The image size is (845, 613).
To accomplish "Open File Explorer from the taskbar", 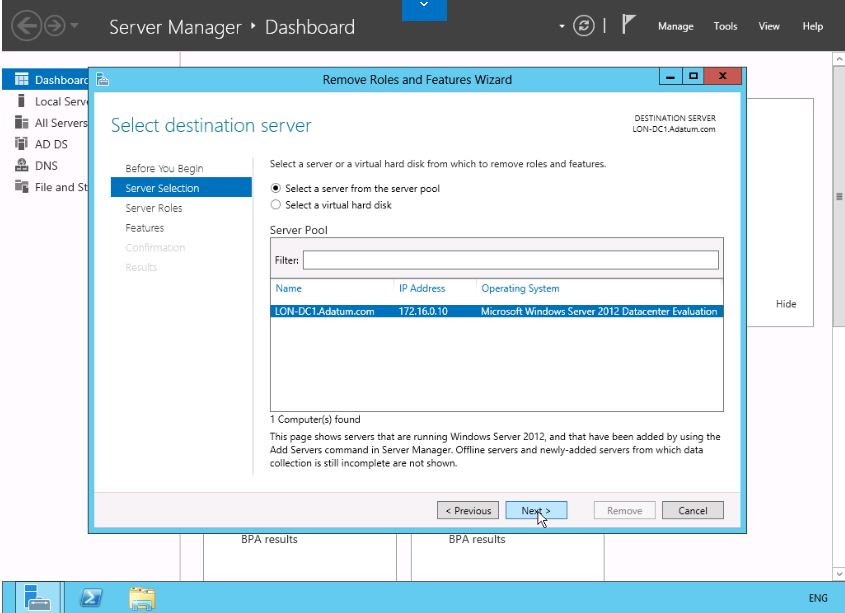I will tap(142, 598).
